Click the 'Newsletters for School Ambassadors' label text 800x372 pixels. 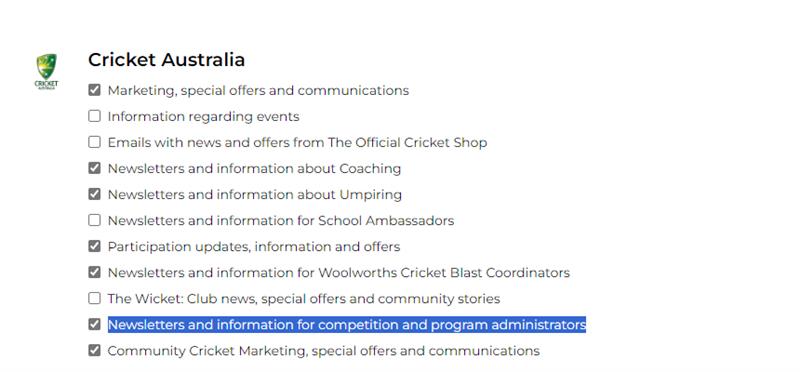pyautogui.click(x=281, y=220)
